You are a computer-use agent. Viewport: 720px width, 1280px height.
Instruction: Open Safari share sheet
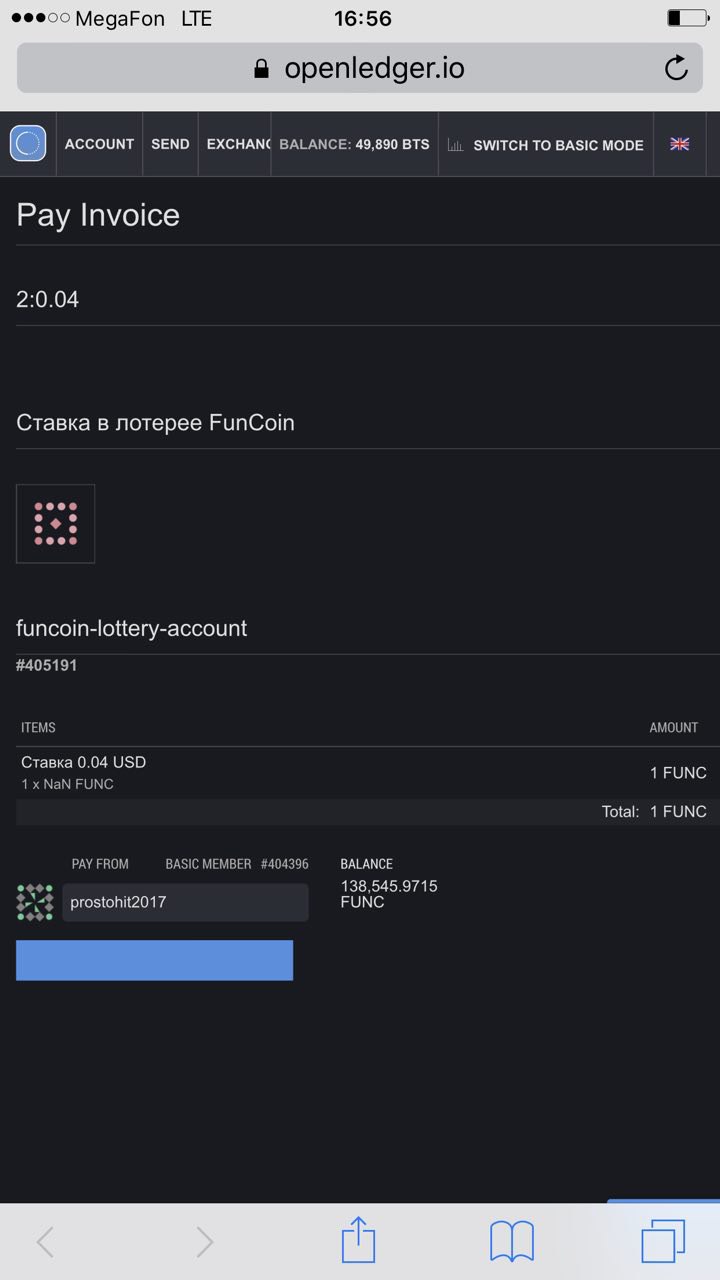358,1241
